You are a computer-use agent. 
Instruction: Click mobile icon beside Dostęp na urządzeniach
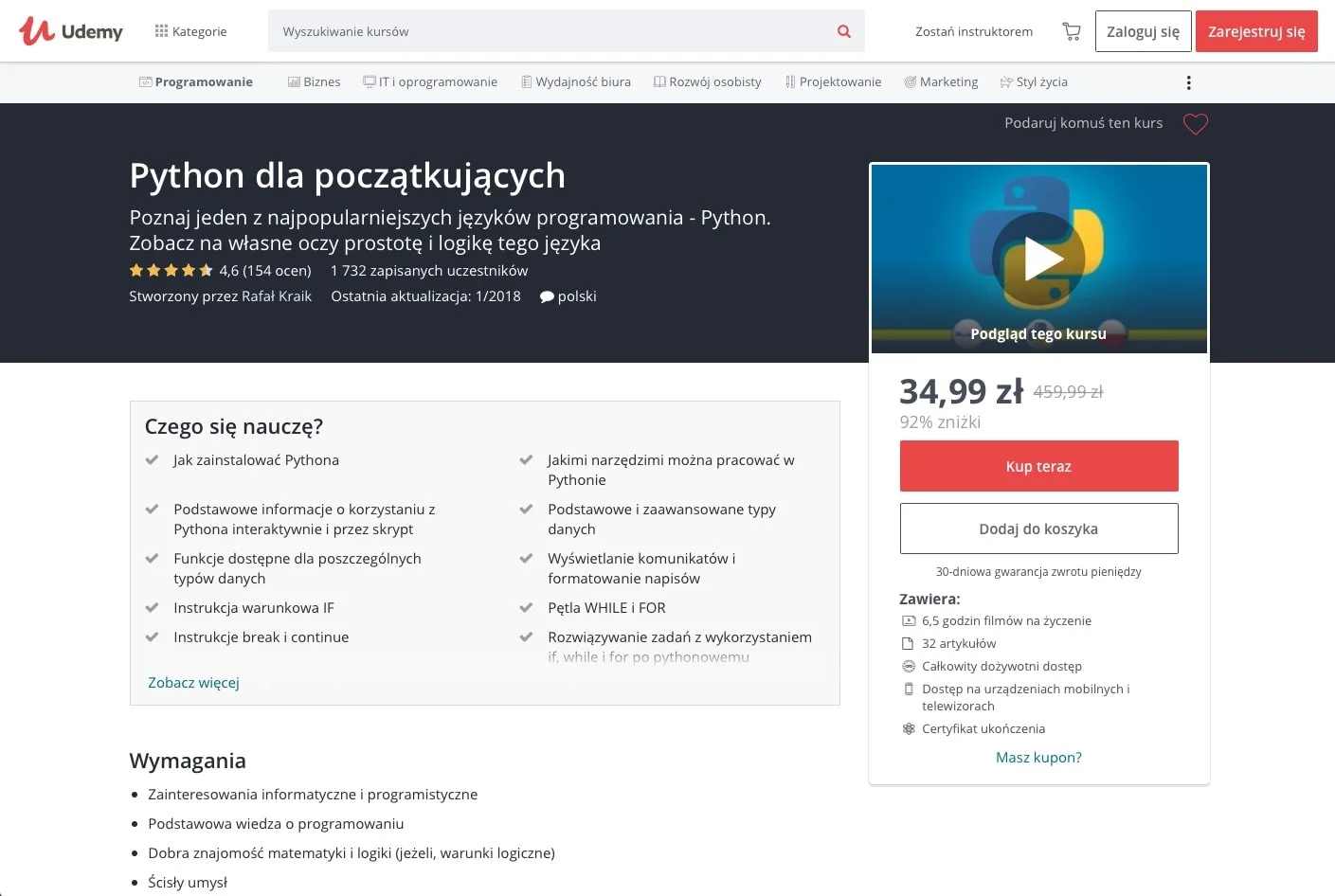[908, 690]
